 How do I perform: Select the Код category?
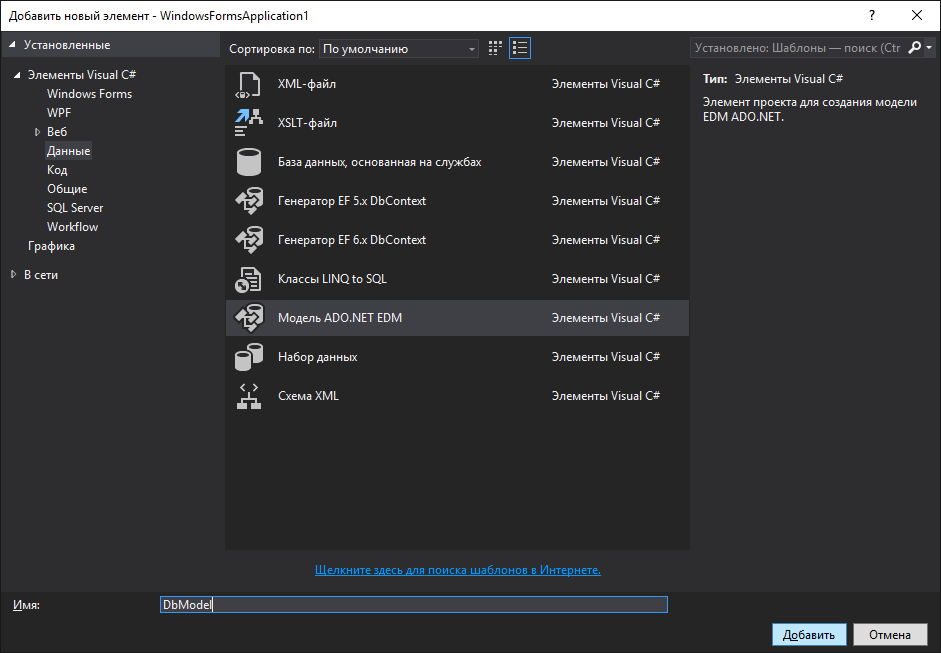(x=57, y=170)
